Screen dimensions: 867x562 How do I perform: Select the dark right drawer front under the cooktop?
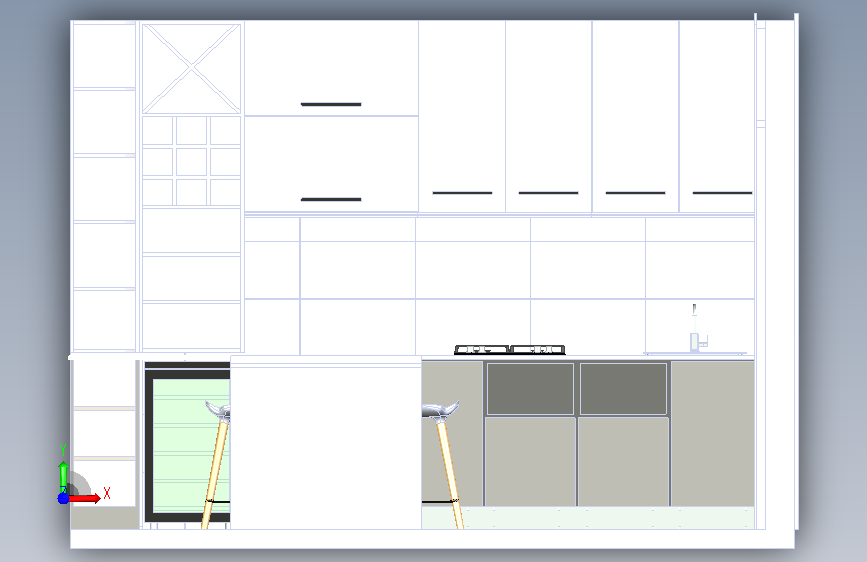(623, 388)
